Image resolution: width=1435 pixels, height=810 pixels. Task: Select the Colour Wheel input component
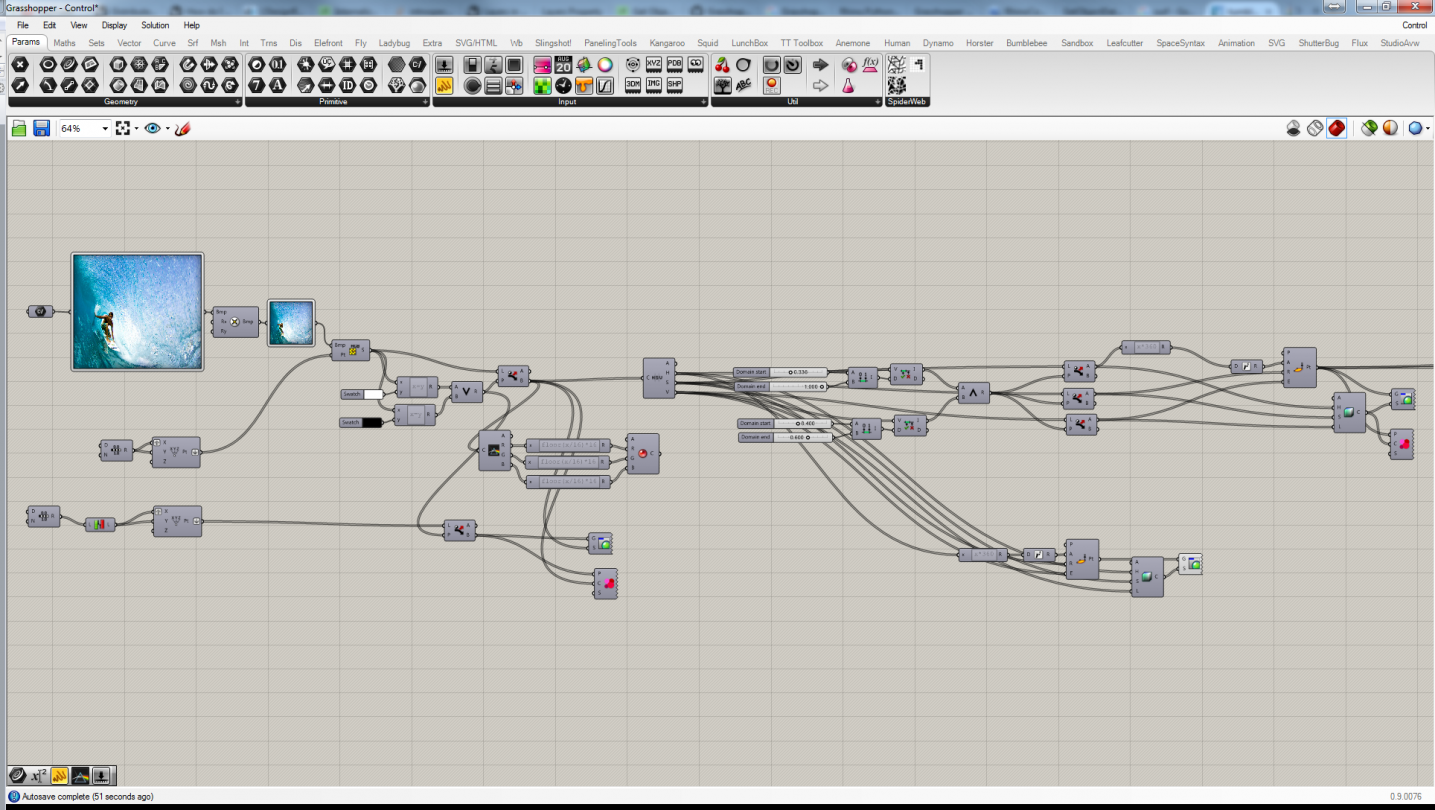(605, 65)
